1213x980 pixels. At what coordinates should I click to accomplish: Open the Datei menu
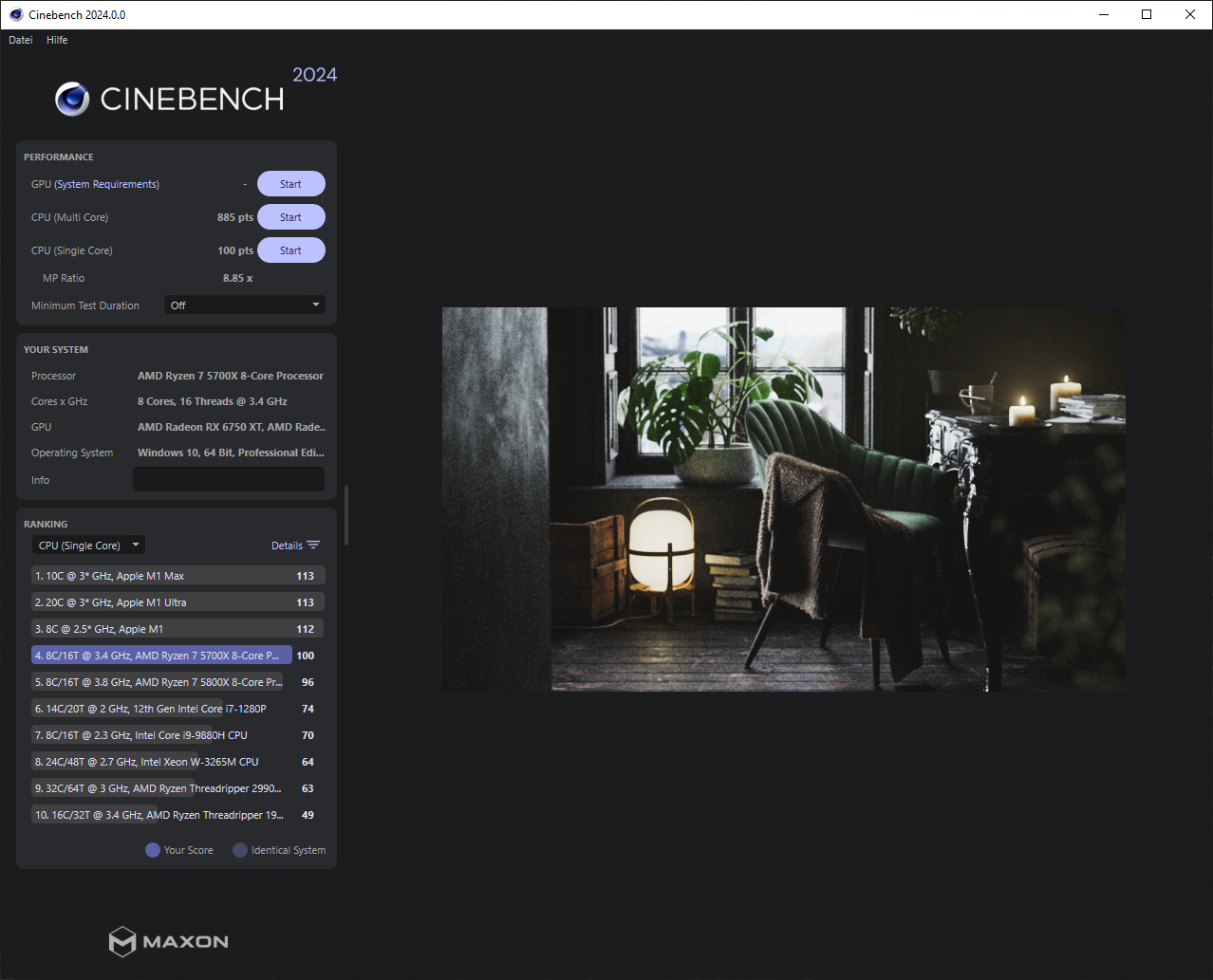coord(21,40)
